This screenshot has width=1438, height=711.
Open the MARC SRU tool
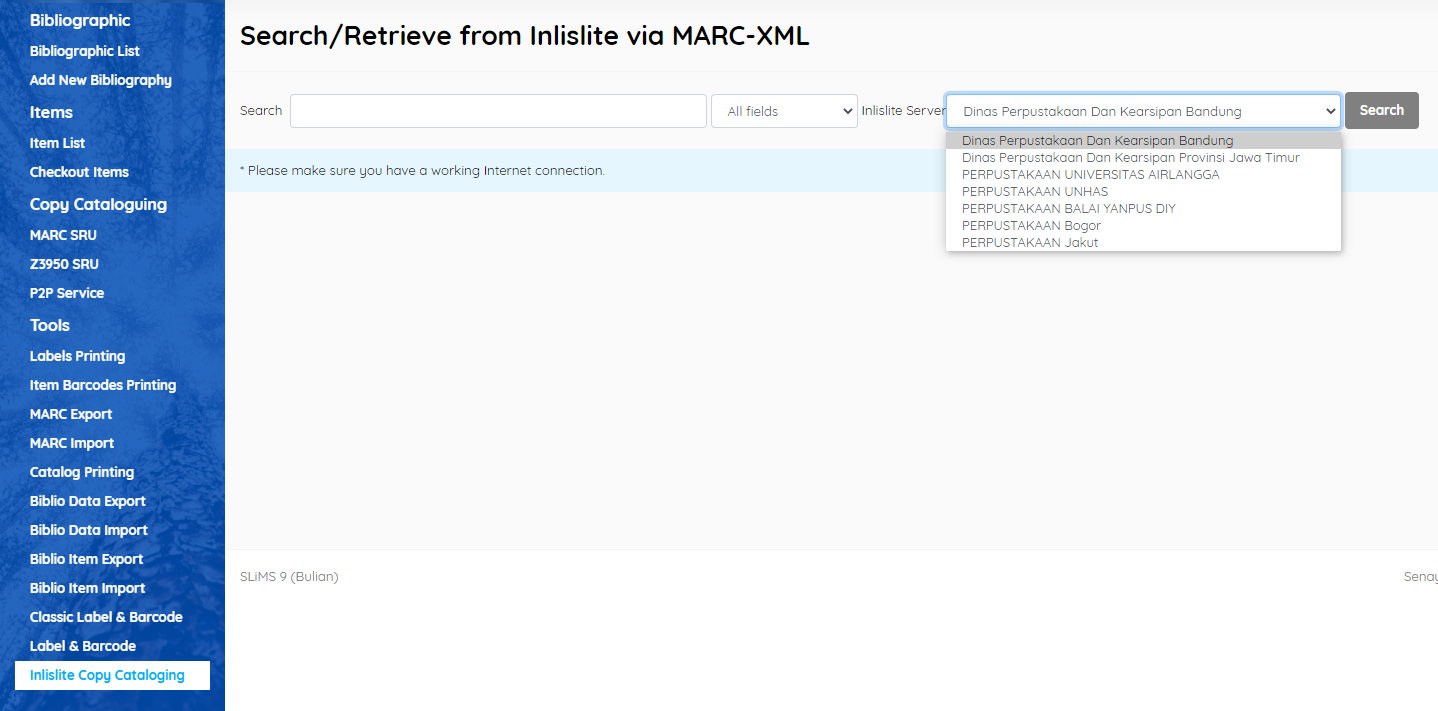(62, 234)
